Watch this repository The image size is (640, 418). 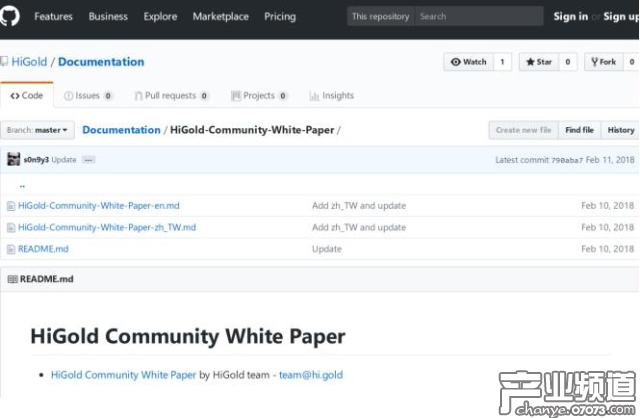click(469, 62)
